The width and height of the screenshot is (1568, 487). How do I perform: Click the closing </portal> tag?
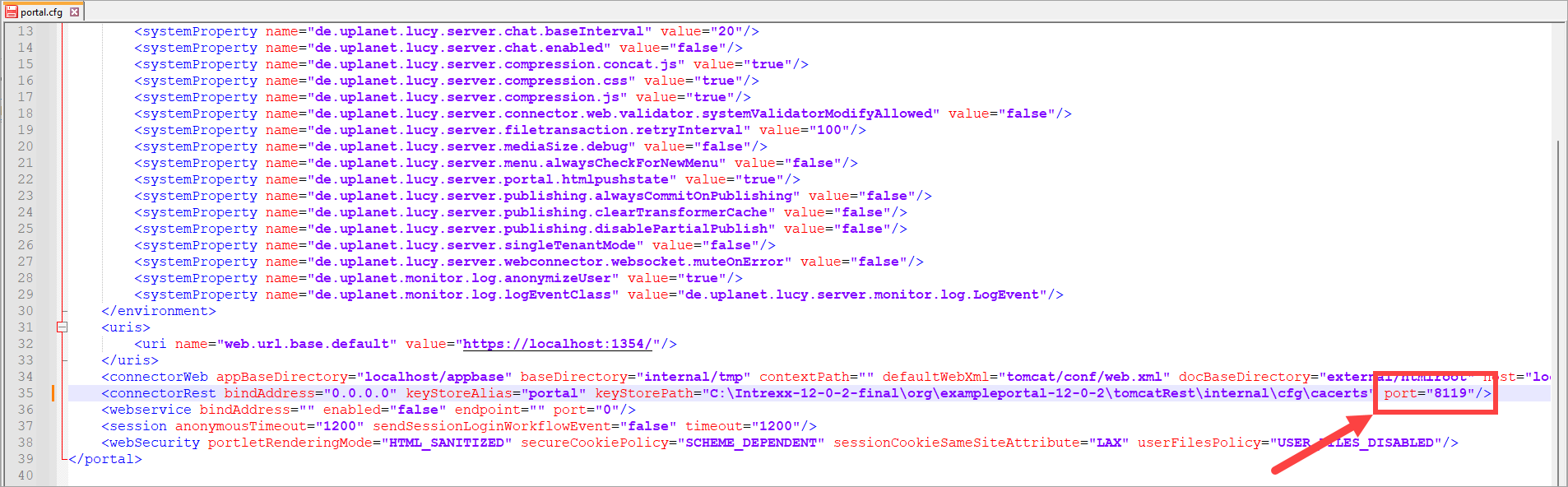tap(105, 459)
